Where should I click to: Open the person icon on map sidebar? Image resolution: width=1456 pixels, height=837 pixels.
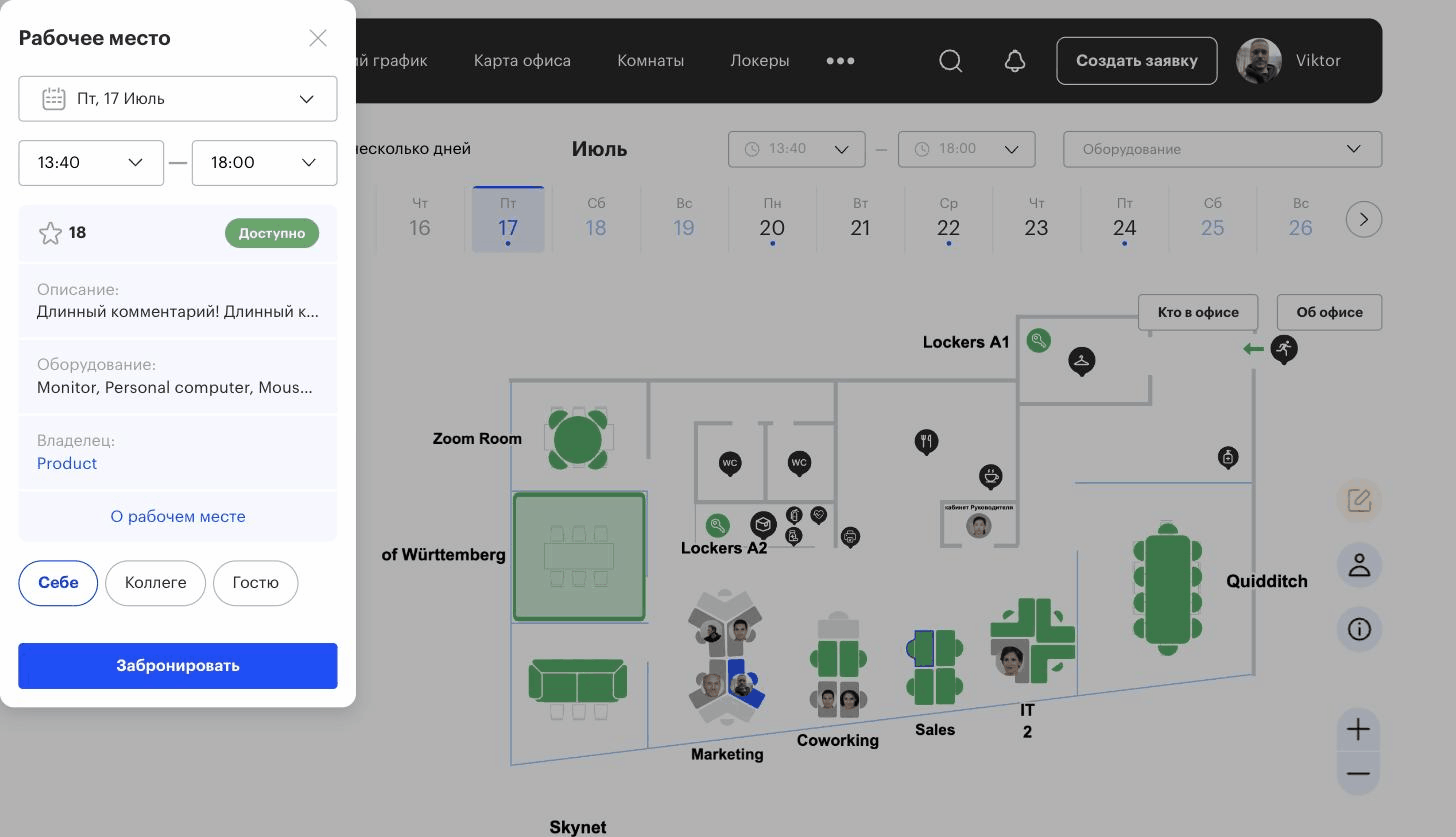pos(1359,565)
